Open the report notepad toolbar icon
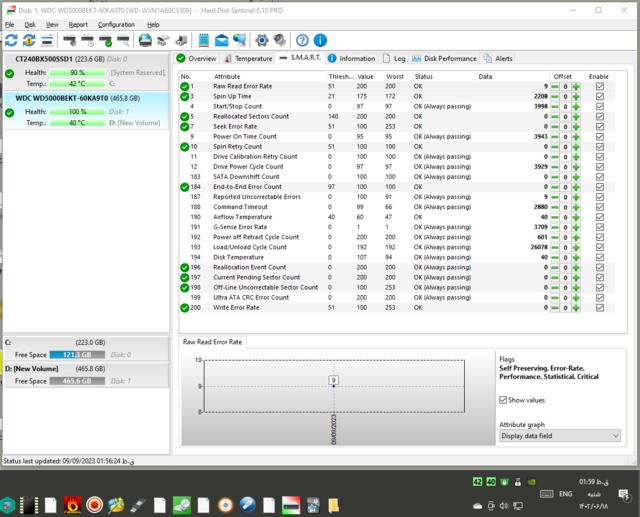Image resolution: width=640 pixels, height=517 pixels. (203, 40)
